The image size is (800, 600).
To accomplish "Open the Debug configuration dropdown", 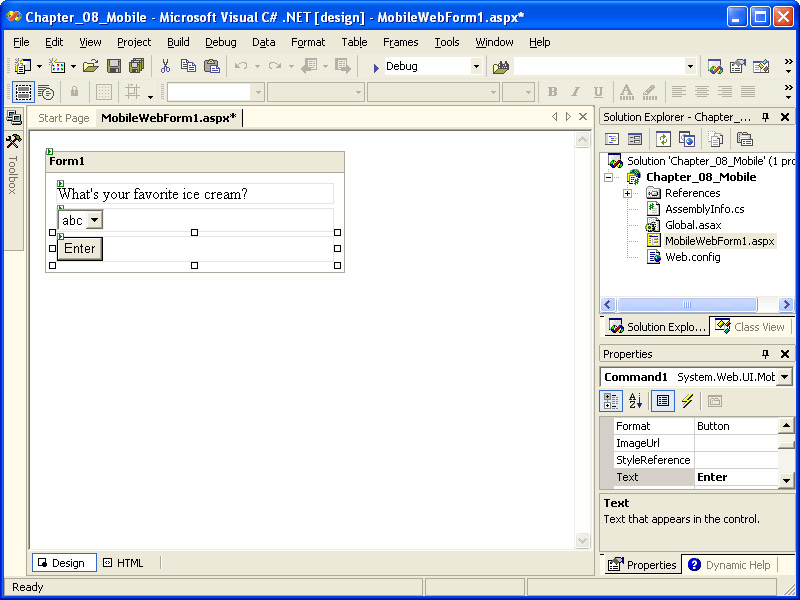I will click(476, 66).
